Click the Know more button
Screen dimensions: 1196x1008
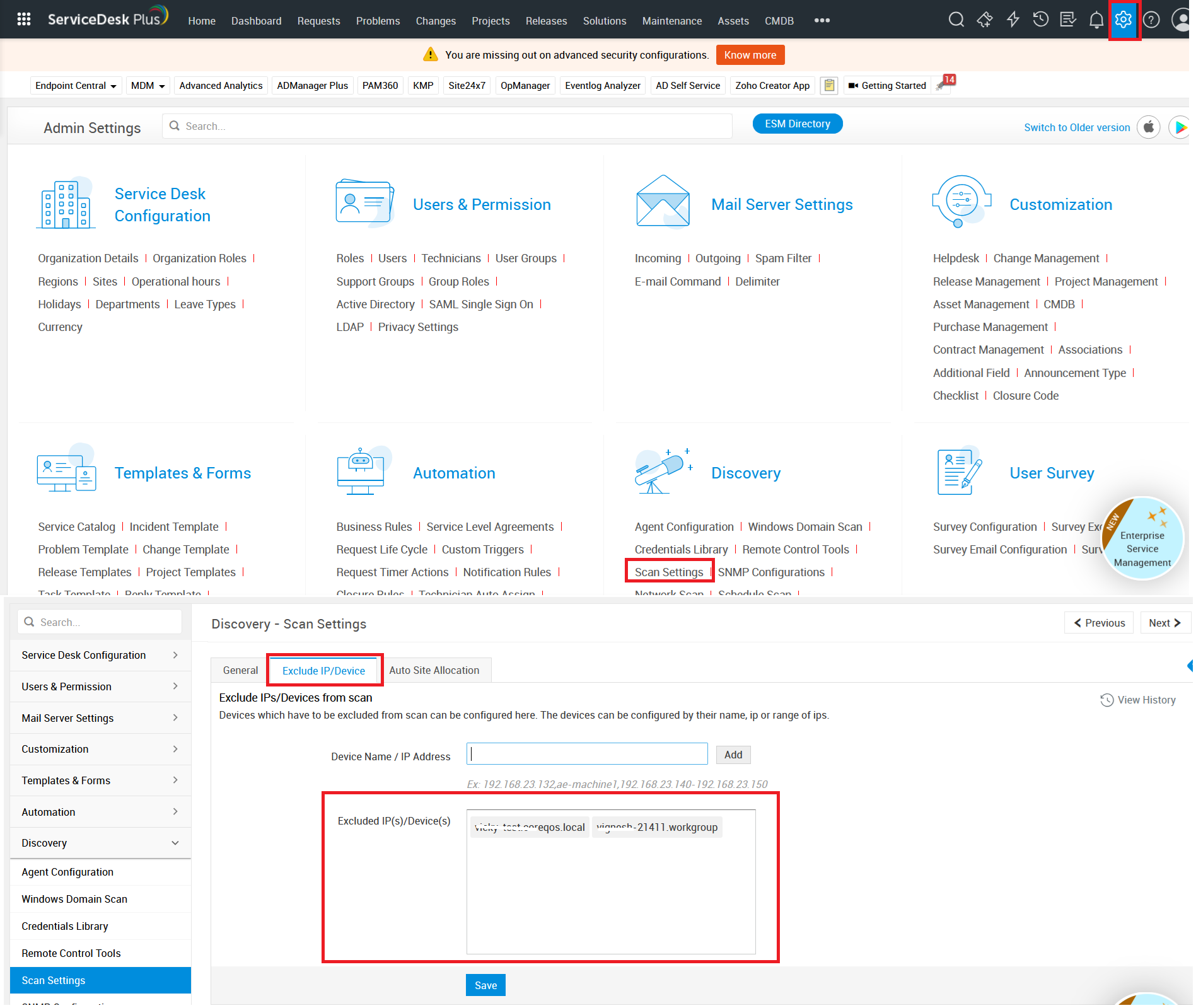750,55
